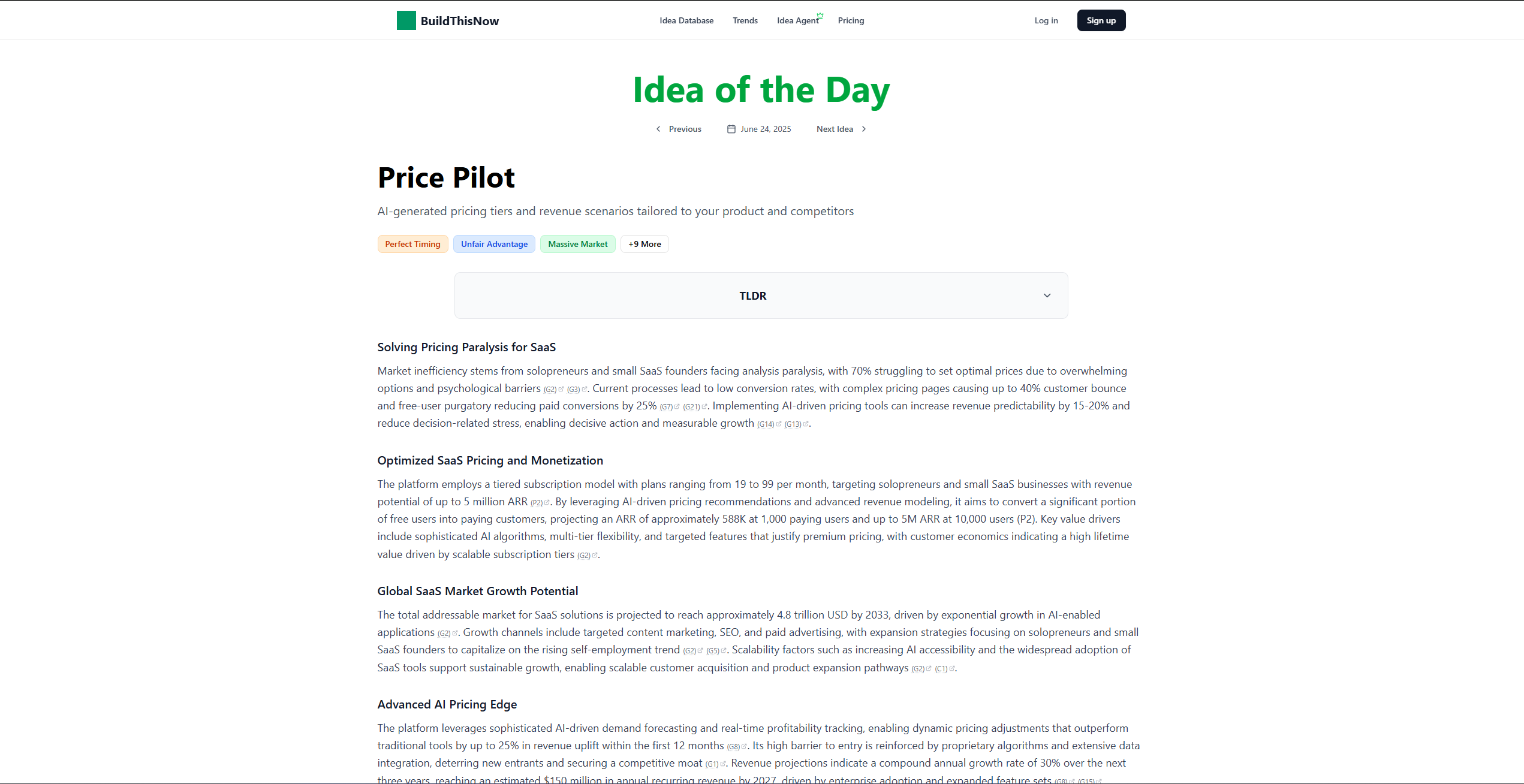Show more tags with +9 More
The width and height of the screenshot is (1524, 784).
click(x=644, y=244)
